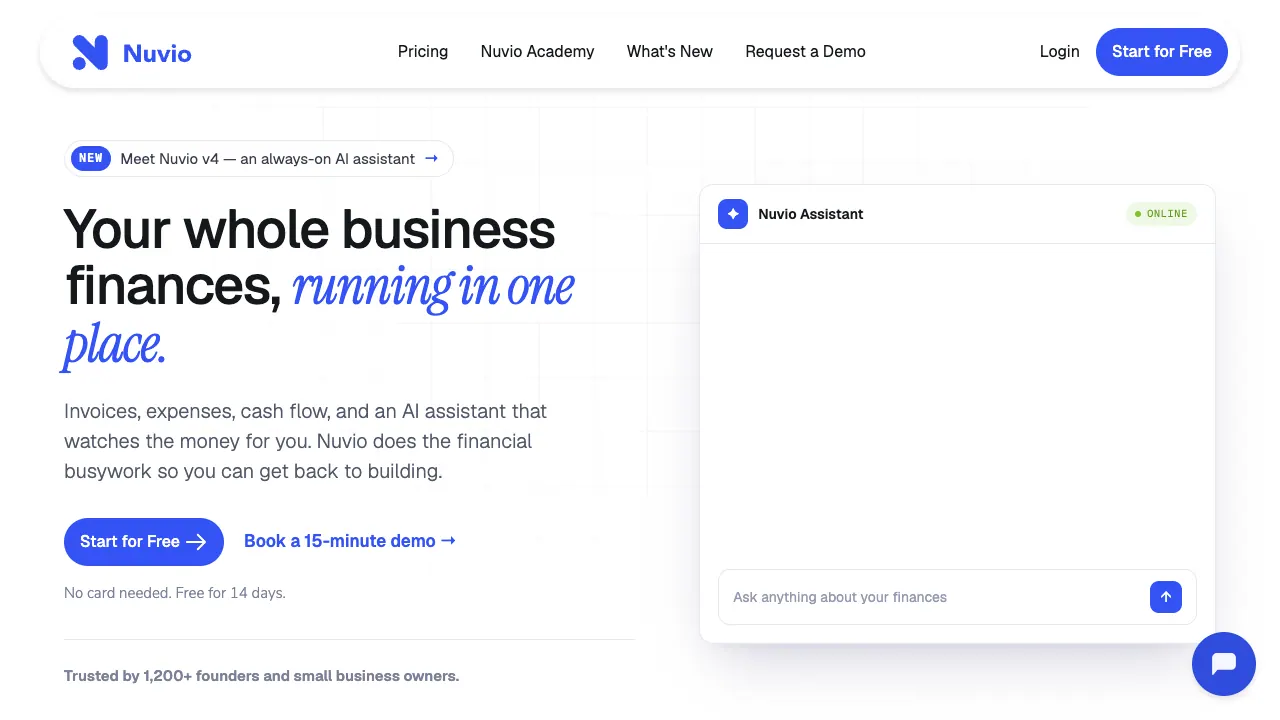1280x720 pixels.
Task: Click the hero Start for Free button
Action: point(144,542)
